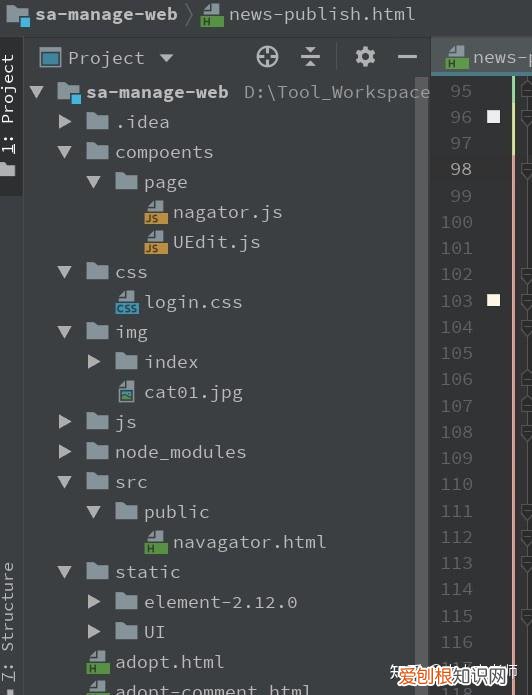The height and width of the screenshot is (695, 532).
Task: Switch to the news-publish editor tab
Action: pyautogui.click(x=482, y=57)
